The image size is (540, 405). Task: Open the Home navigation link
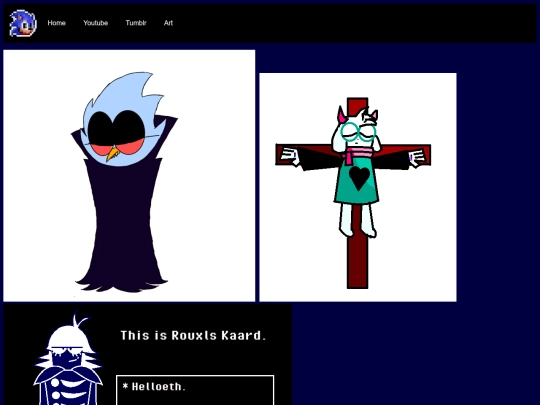(56, 23)
